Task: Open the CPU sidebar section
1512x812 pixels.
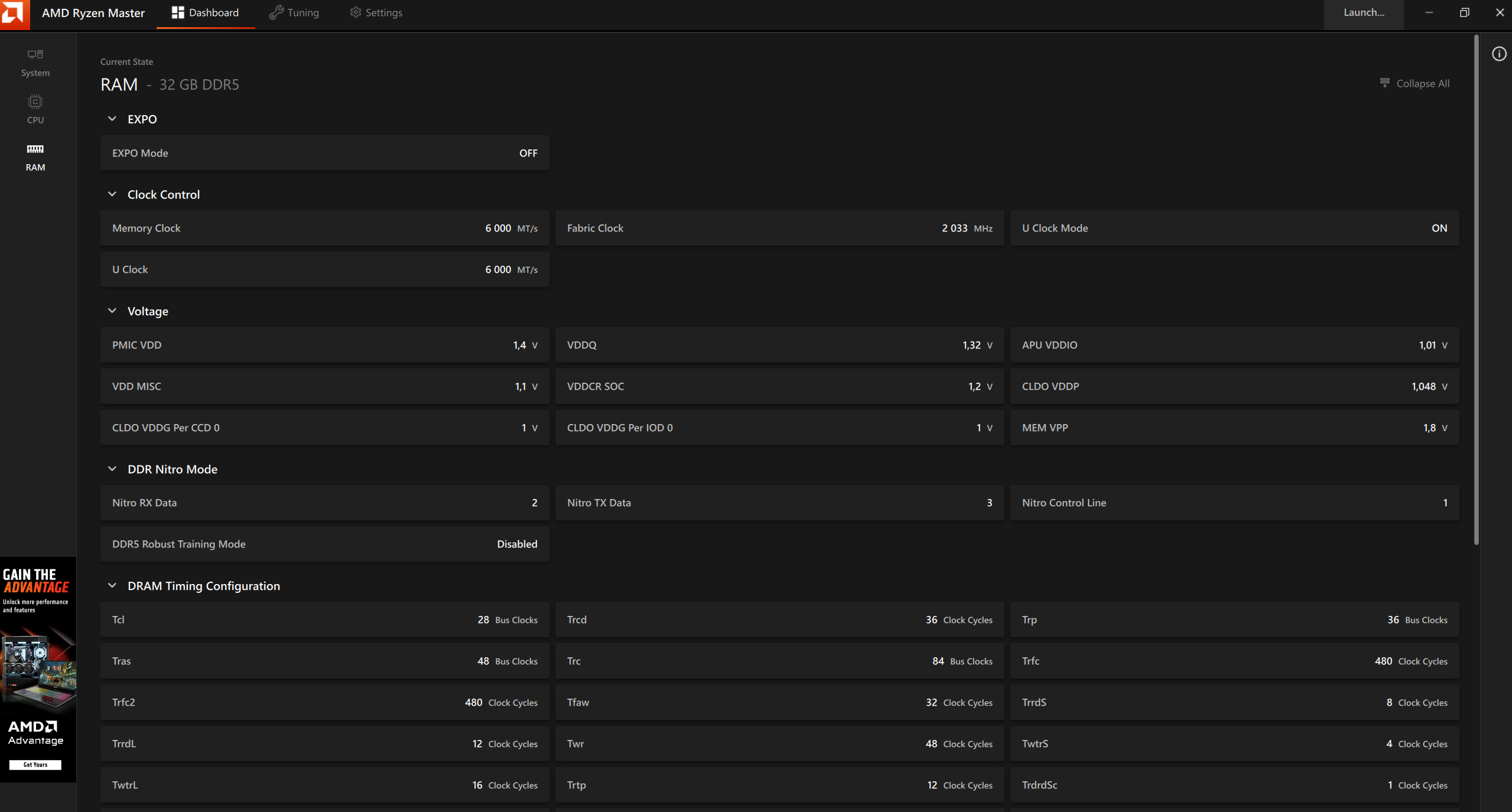Action: tap(35, 109)
